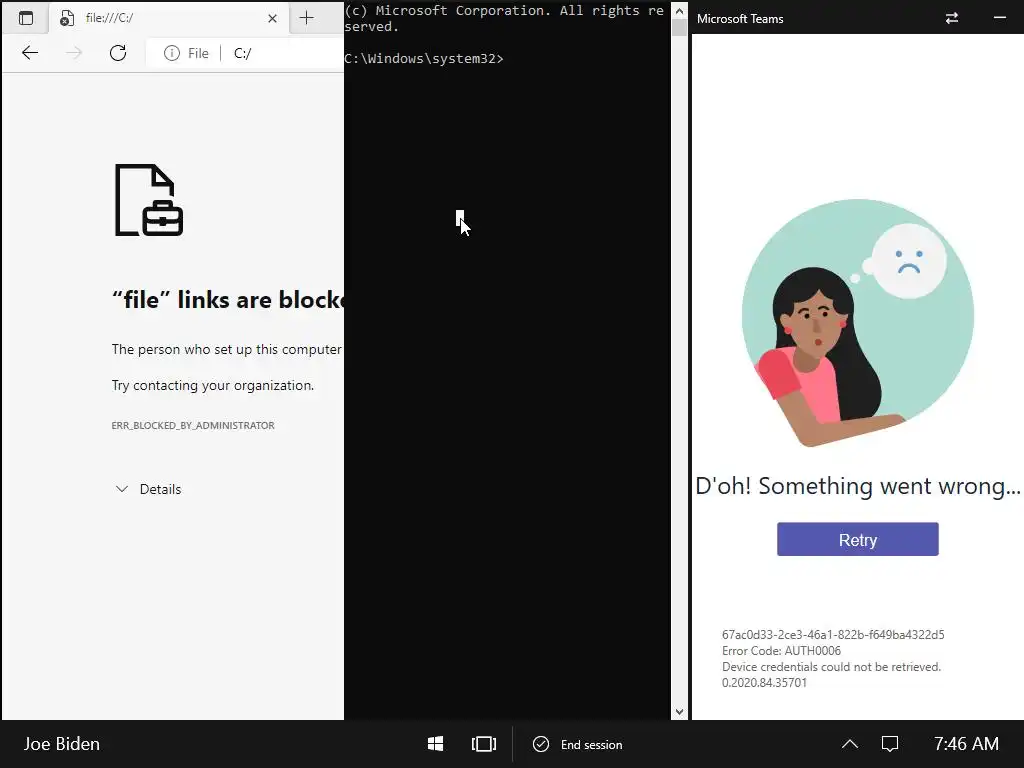This screenshot has height=768, width=1024.
Task: Open the Action Center notifications icon
Action: (x=890, y=744)
